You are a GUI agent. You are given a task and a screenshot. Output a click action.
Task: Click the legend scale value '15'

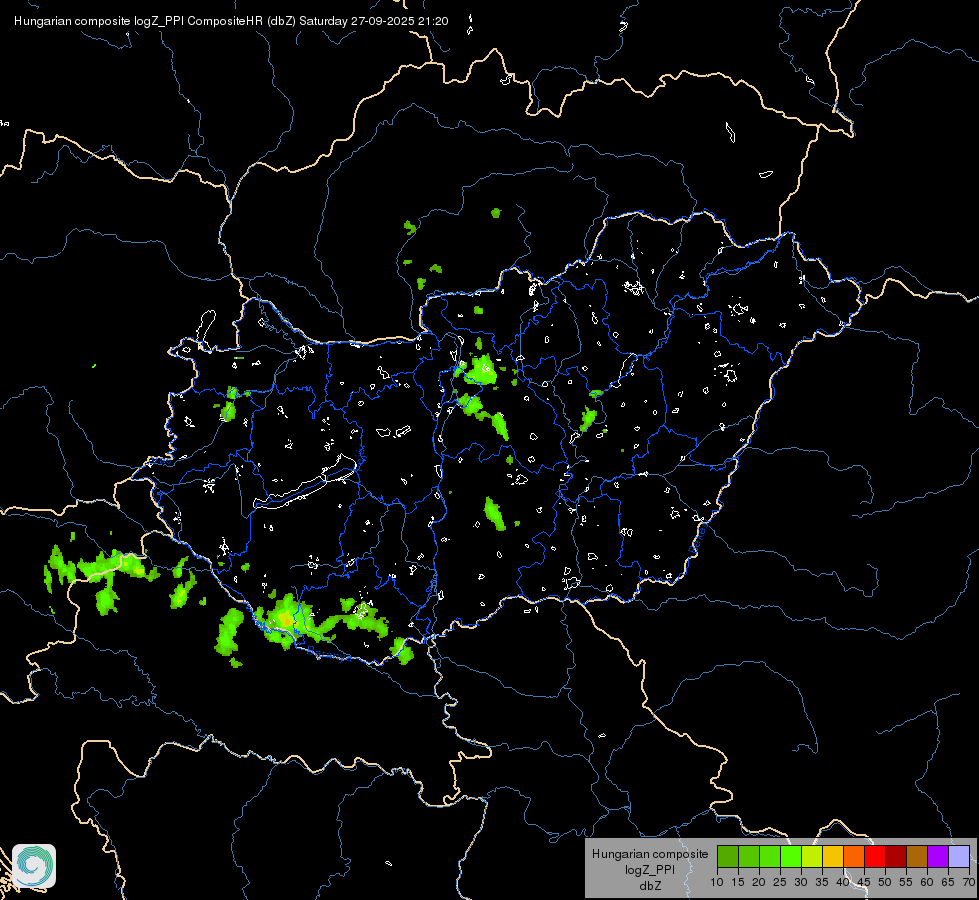[x=738, y=883]
